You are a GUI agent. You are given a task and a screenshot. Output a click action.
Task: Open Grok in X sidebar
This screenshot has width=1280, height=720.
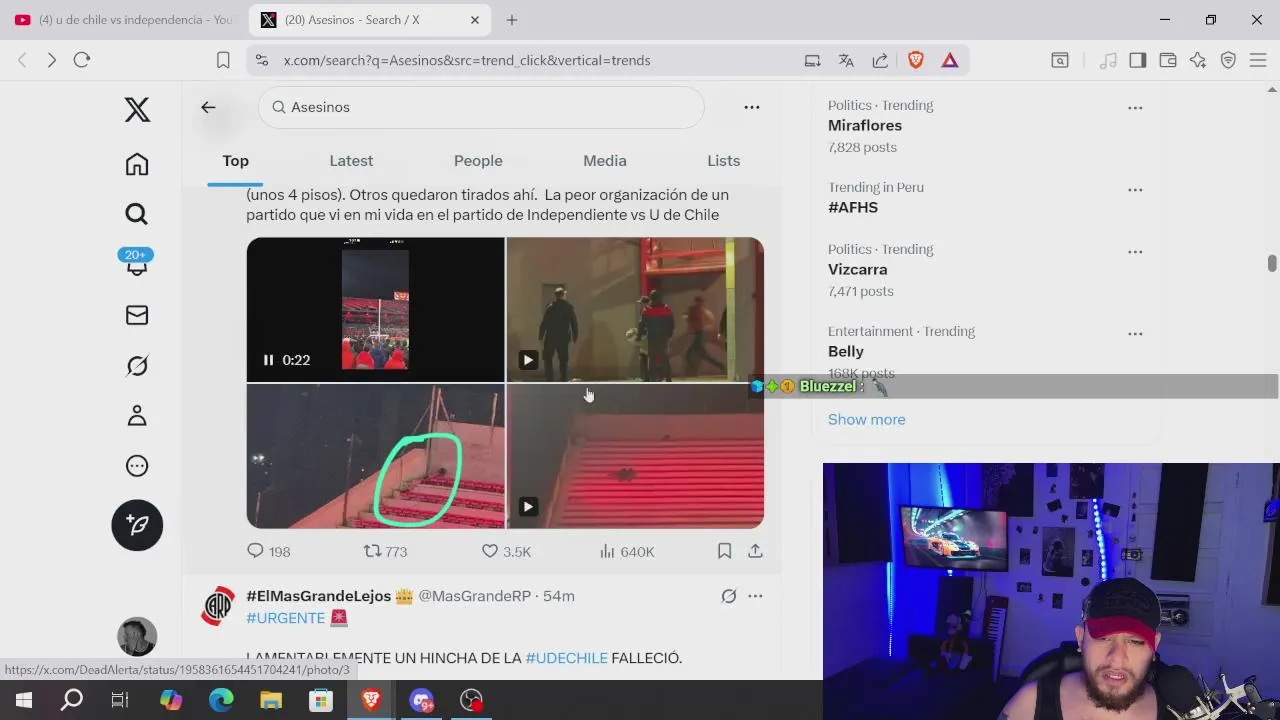click(137, 365)
